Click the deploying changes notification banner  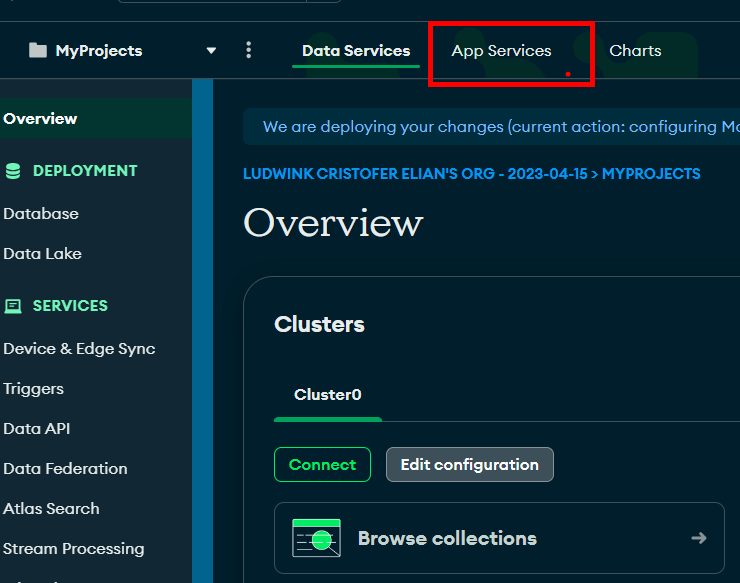coord(491,127)
